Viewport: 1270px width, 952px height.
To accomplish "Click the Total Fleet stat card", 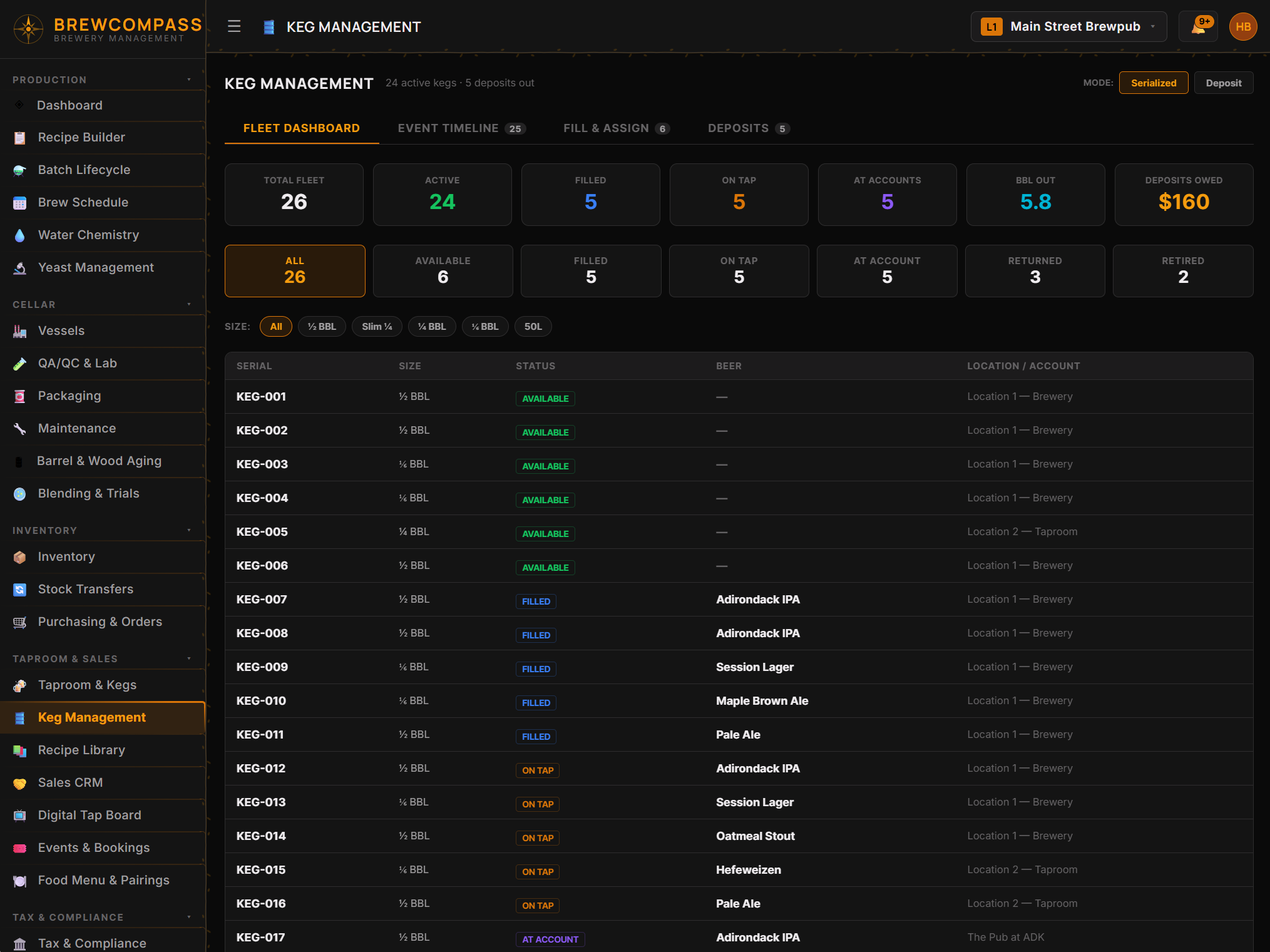I will point(294,195).
